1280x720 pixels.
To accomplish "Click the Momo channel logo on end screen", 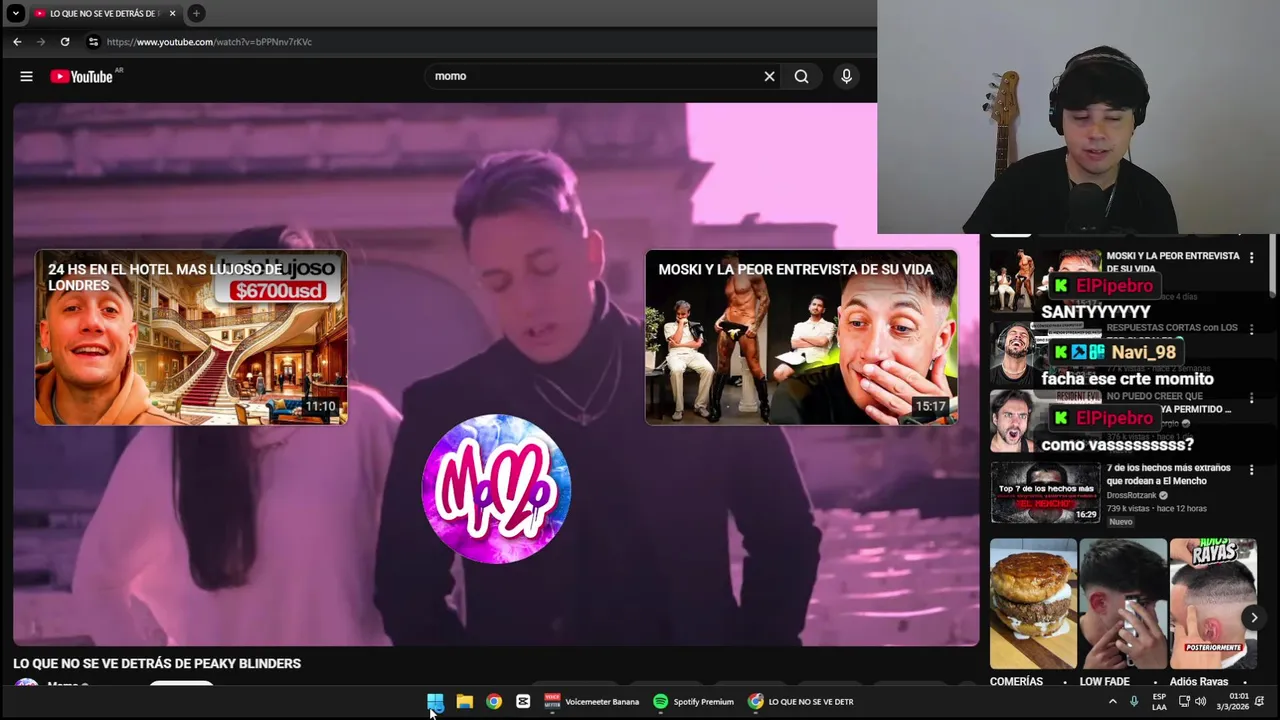I will click(496, 488).
